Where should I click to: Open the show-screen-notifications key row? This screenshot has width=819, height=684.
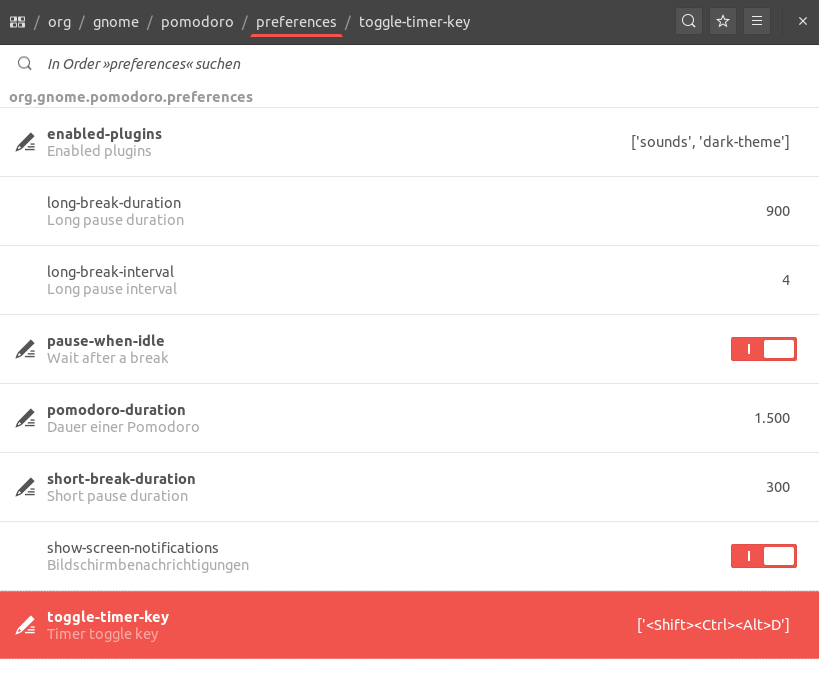coord(410,556)
